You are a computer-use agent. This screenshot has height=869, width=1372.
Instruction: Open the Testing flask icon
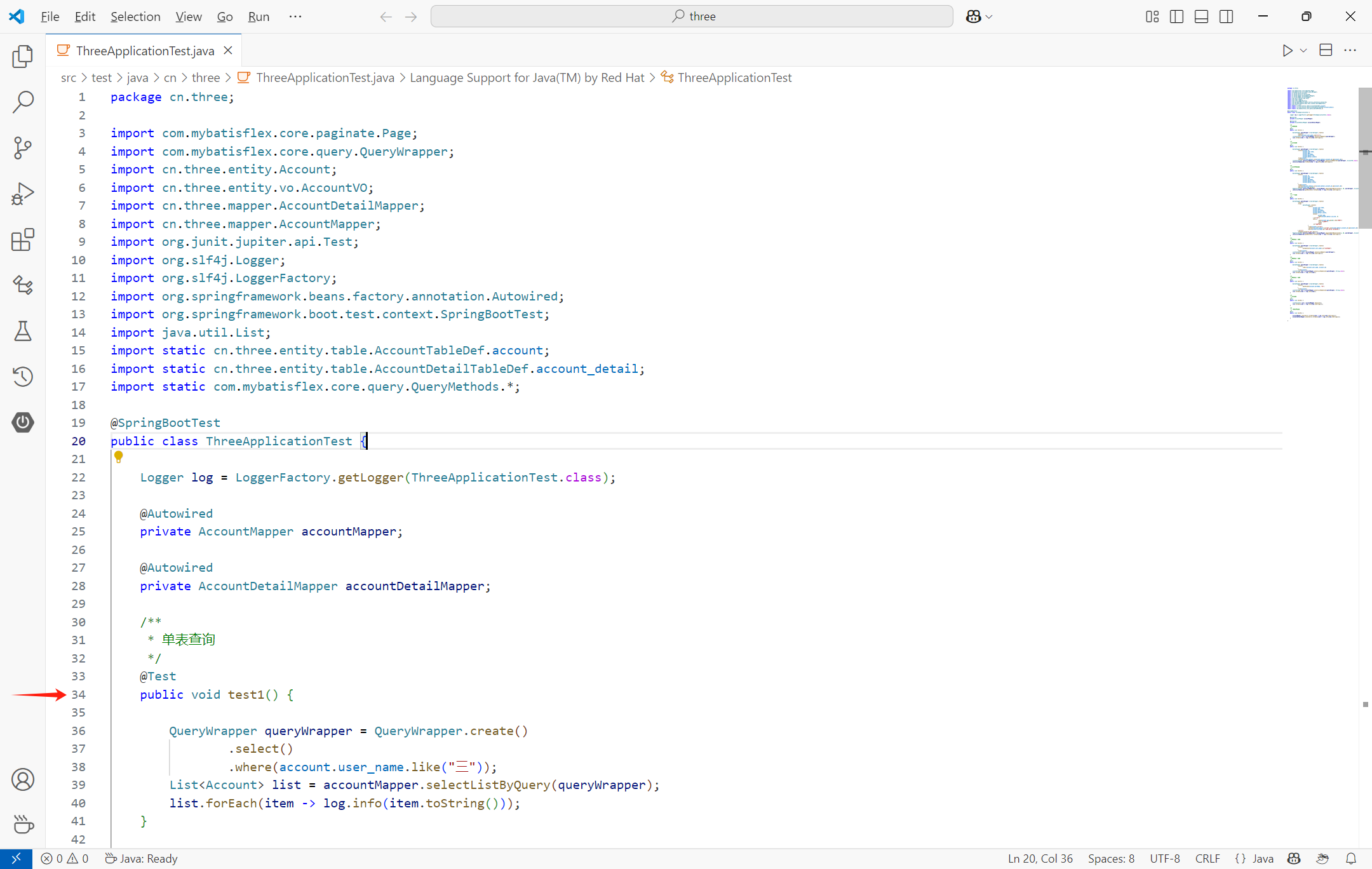click(22, 331)
